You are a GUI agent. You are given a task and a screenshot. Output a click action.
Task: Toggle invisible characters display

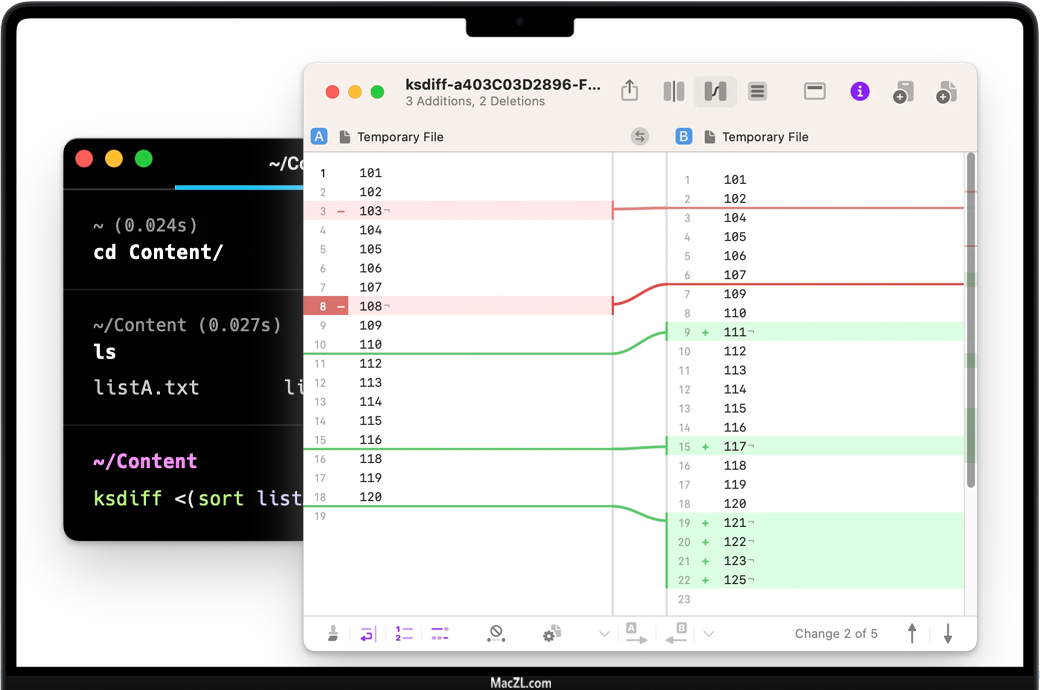(440, 634)
